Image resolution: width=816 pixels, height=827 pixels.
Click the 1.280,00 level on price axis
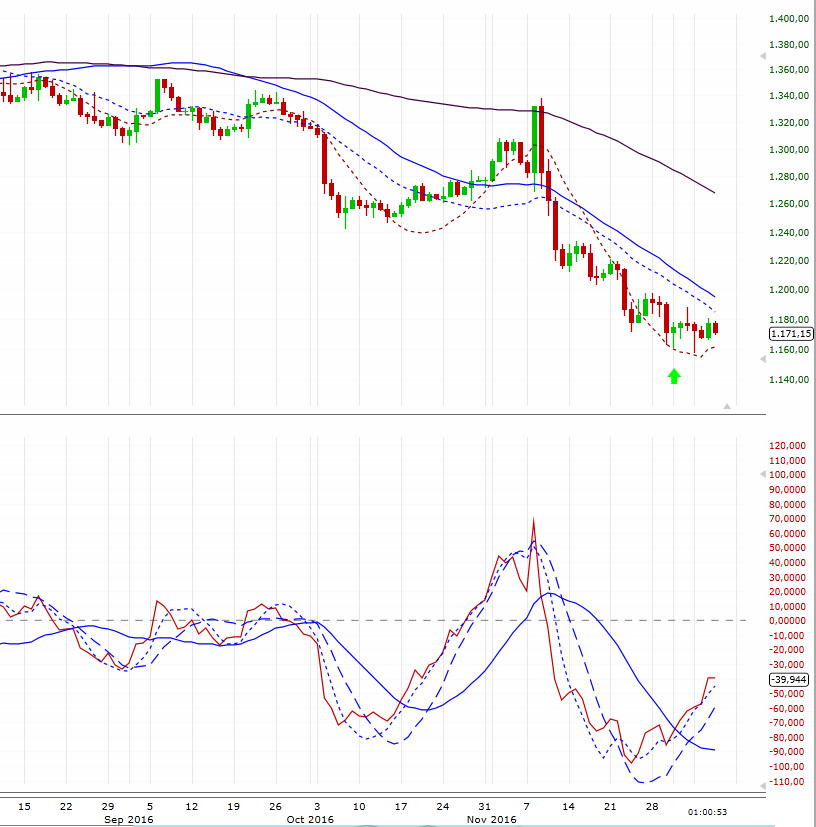tap(790, 178)
